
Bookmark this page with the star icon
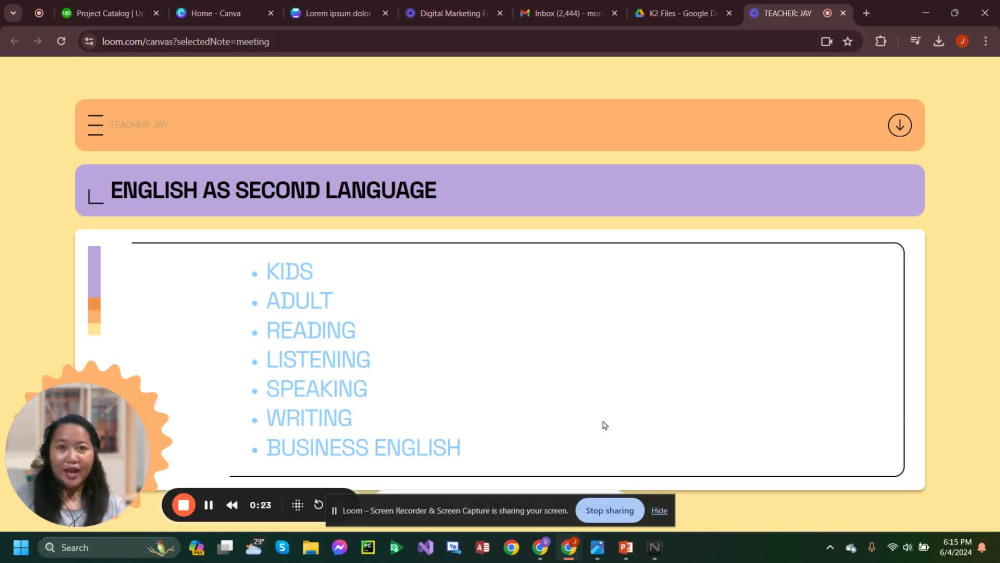[848, 41]
